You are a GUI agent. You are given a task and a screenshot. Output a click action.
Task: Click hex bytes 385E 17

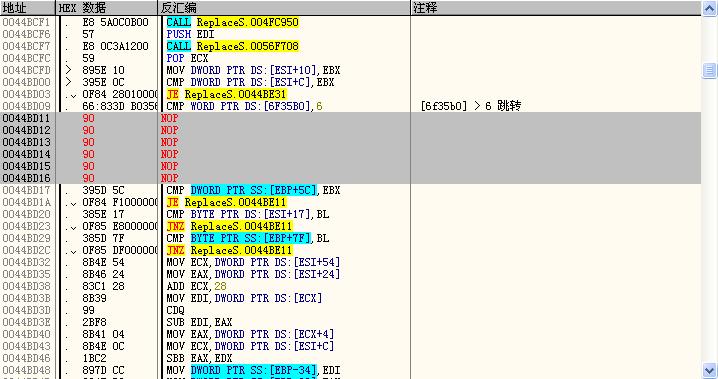click(103, 214)
